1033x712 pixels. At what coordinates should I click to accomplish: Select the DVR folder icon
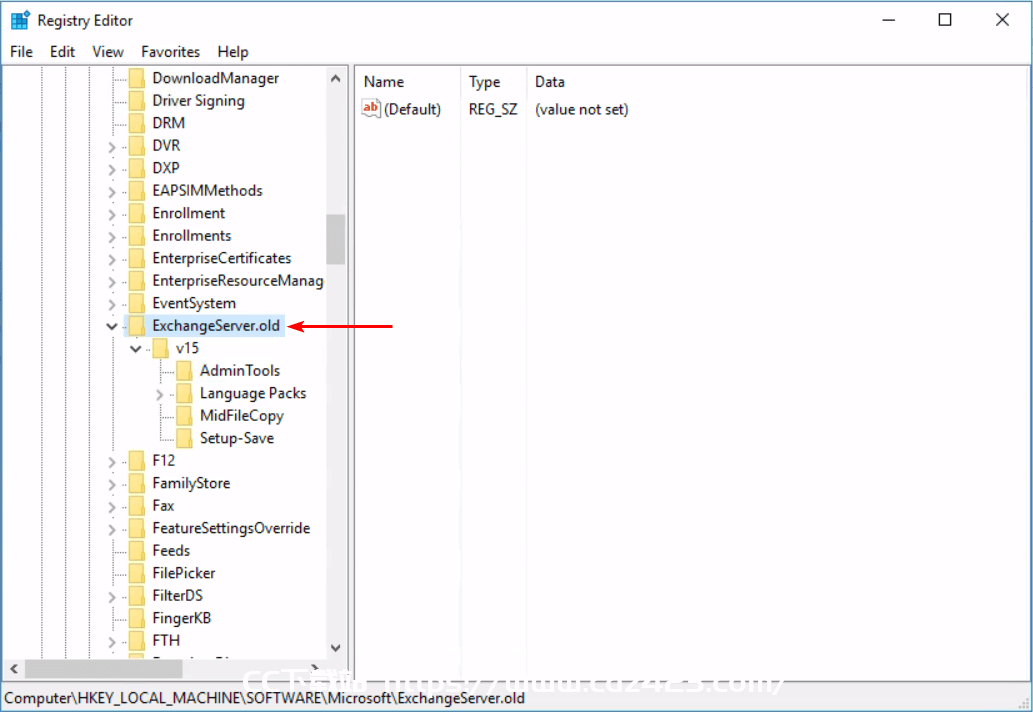tap(137, 146)
